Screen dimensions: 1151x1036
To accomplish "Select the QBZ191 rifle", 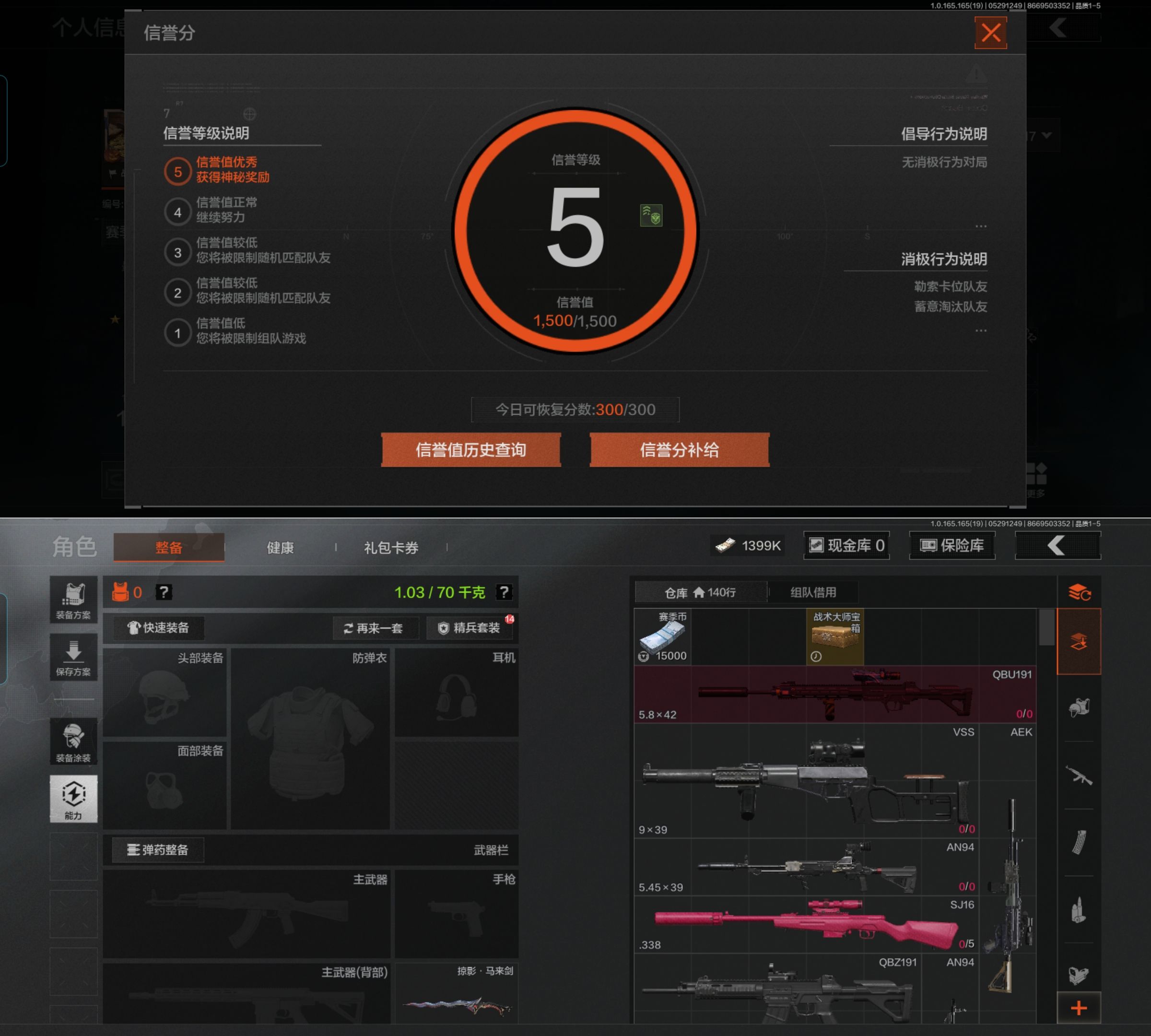I will pos(777,989).
